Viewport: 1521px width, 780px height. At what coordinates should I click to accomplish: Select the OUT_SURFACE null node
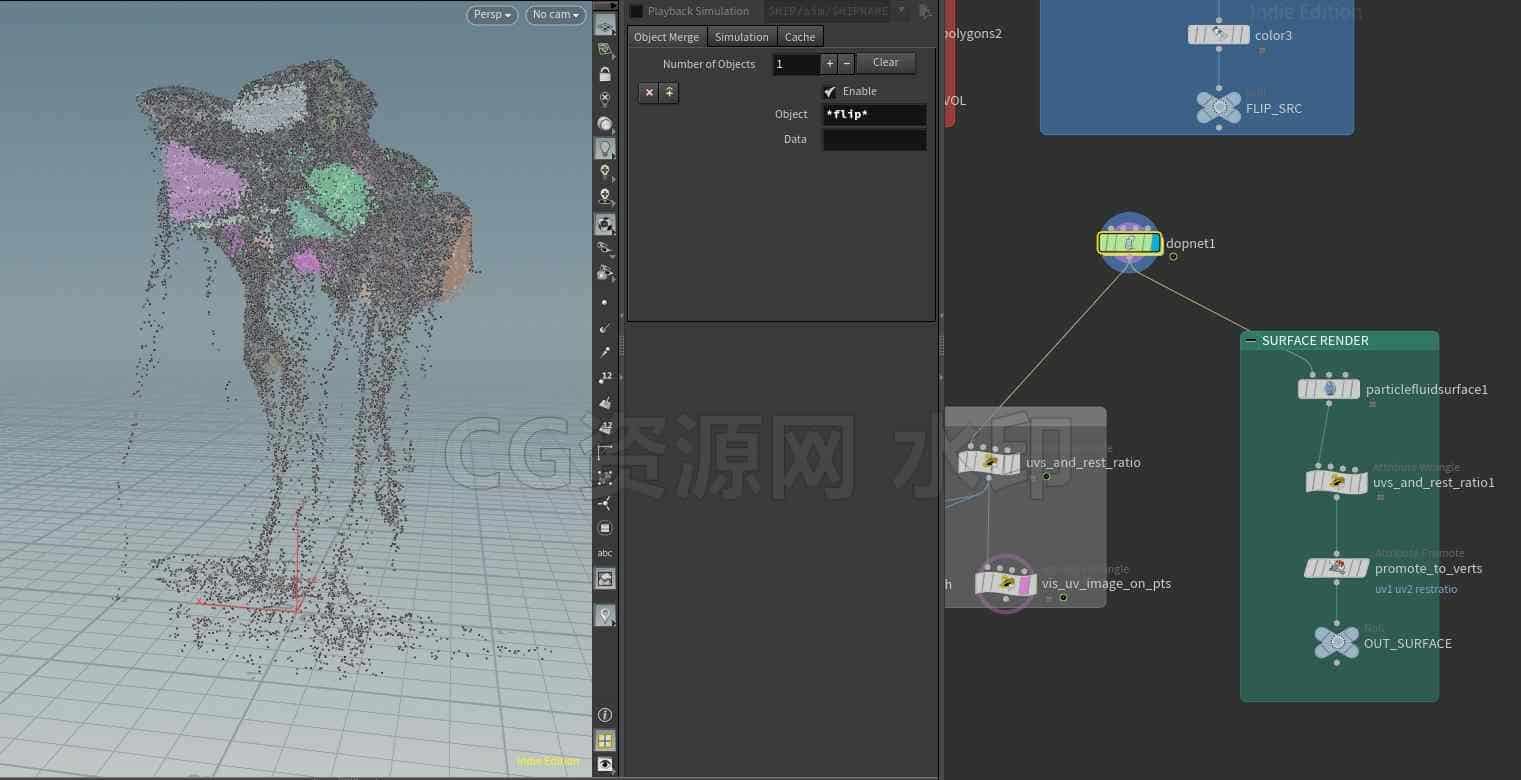coord(1337,642)
